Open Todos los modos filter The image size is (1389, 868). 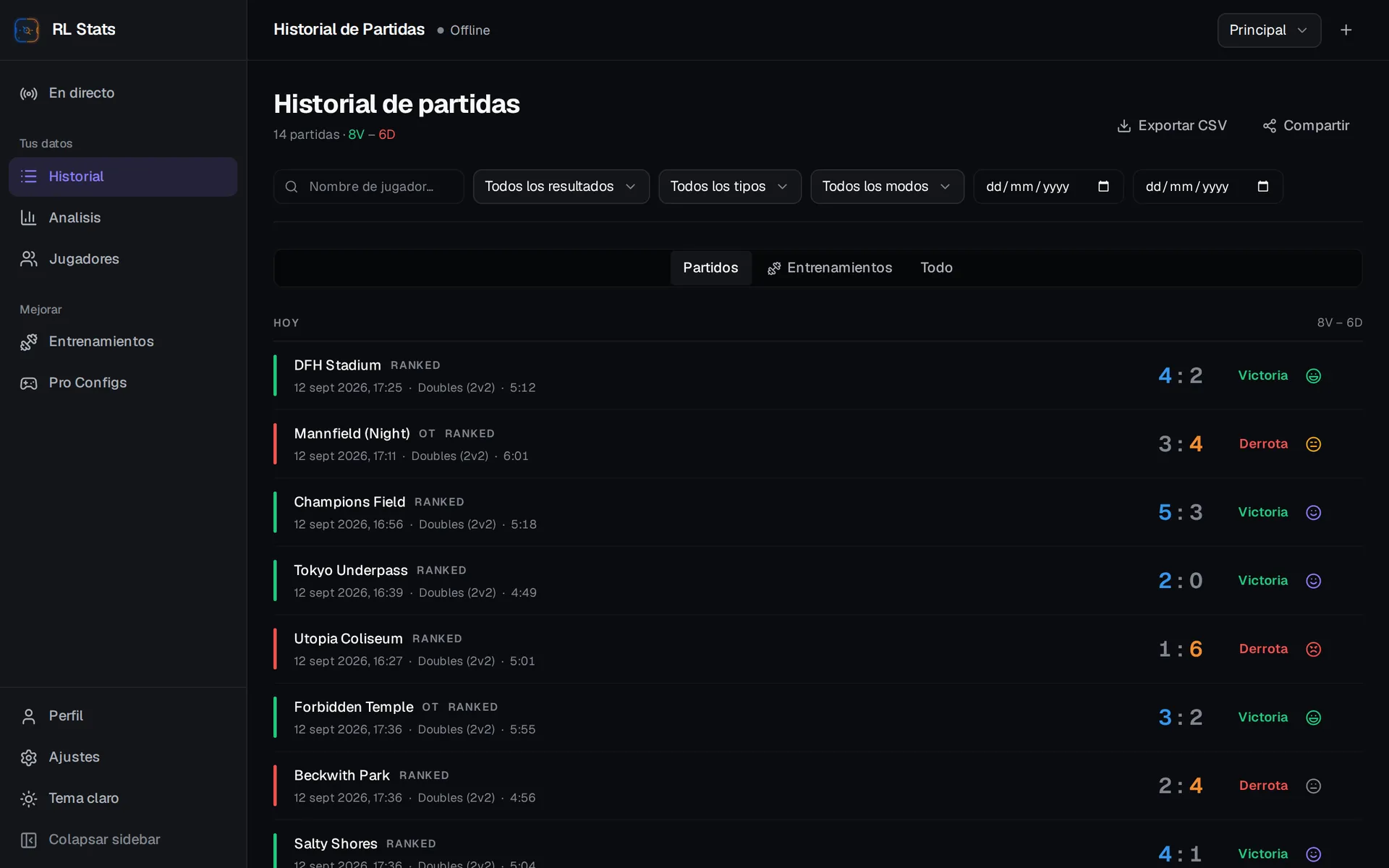[887, 187]
